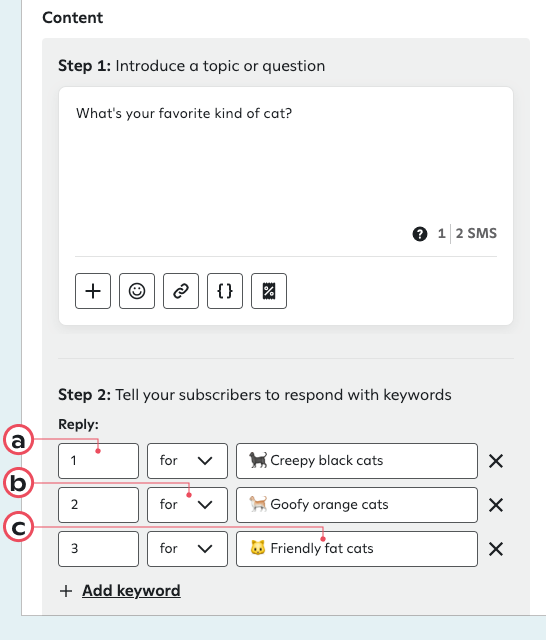This screenshot has width=546, height=640.
Task: Insert a link using the chain icon
Action: point(181,291)
